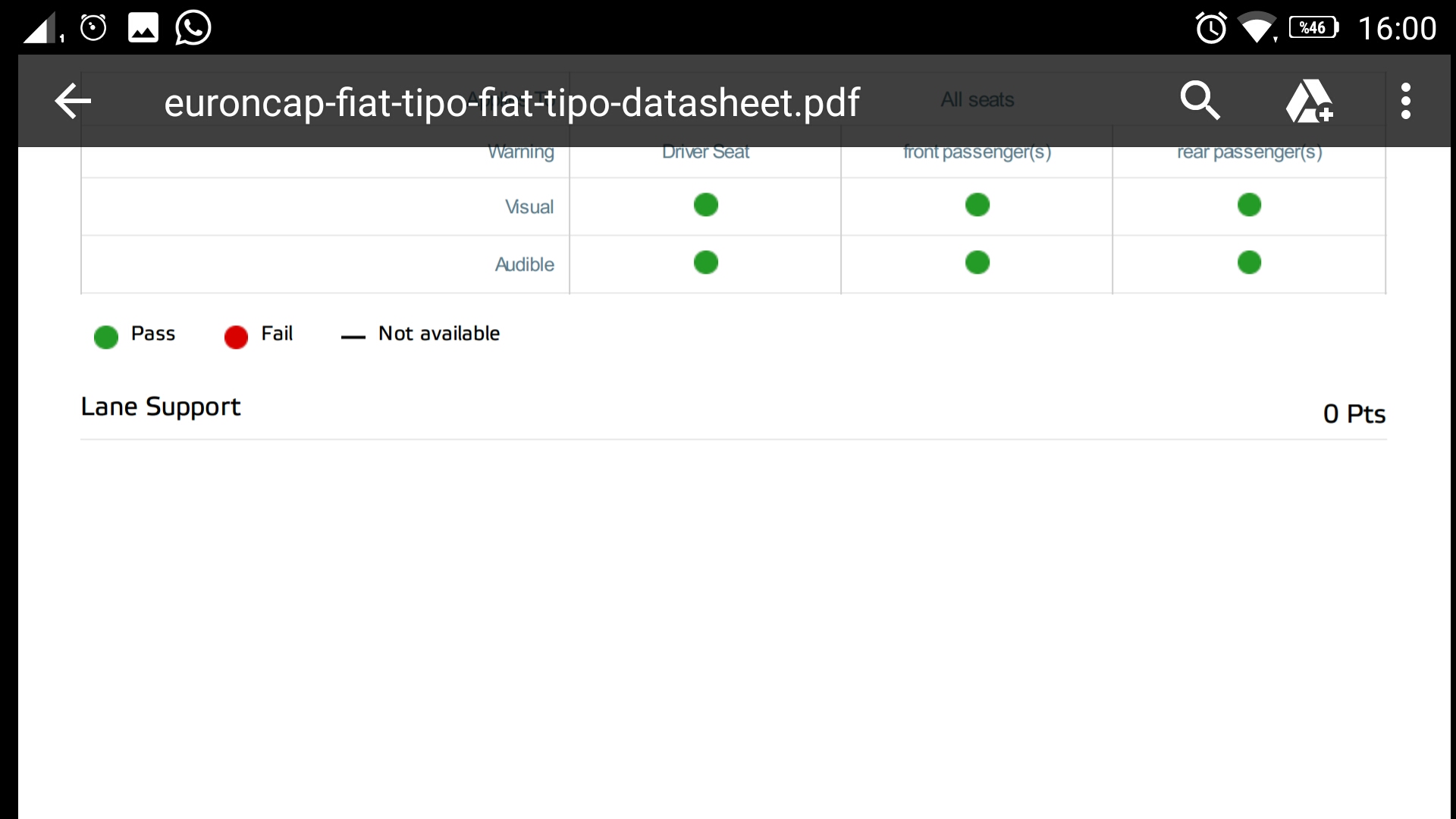Tap the back arrow in toolbar
This screenshot has height=819, width=1456.
coord(73,101)
